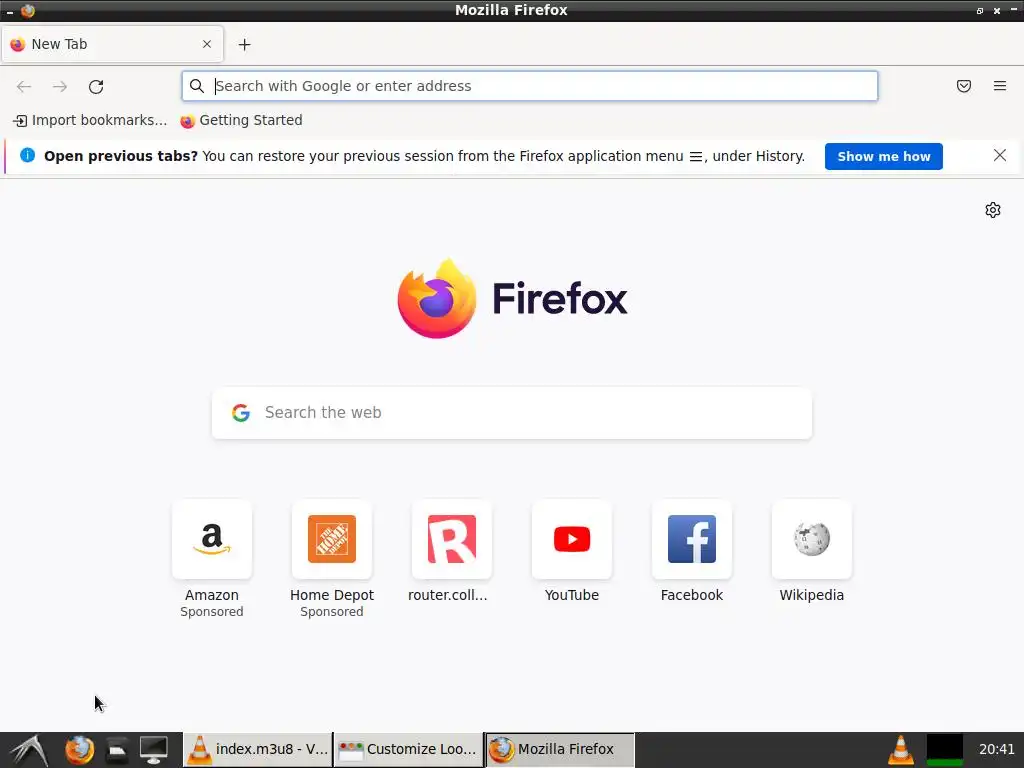Image resolution: width=1024 pixels, height=768 pixels.
Task: Click the show desktop monitor icon
Action: click(x=153, y=750)
